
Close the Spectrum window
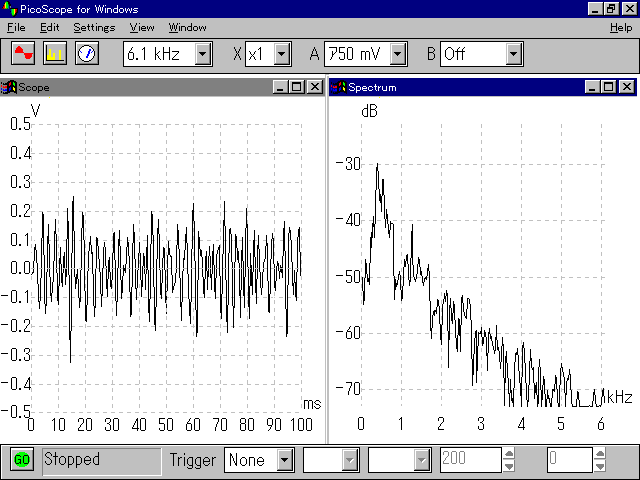tap(627, 87)
